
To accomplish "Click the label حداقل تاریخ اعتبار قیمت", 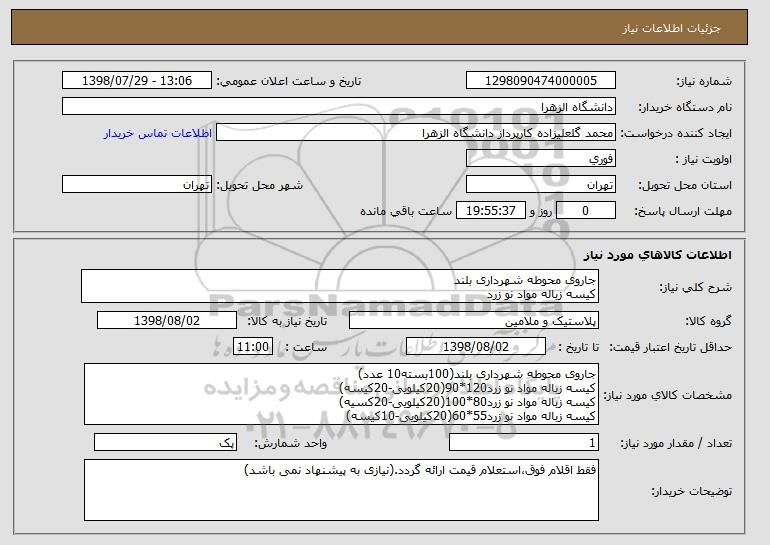I will [x=670, y=347].
